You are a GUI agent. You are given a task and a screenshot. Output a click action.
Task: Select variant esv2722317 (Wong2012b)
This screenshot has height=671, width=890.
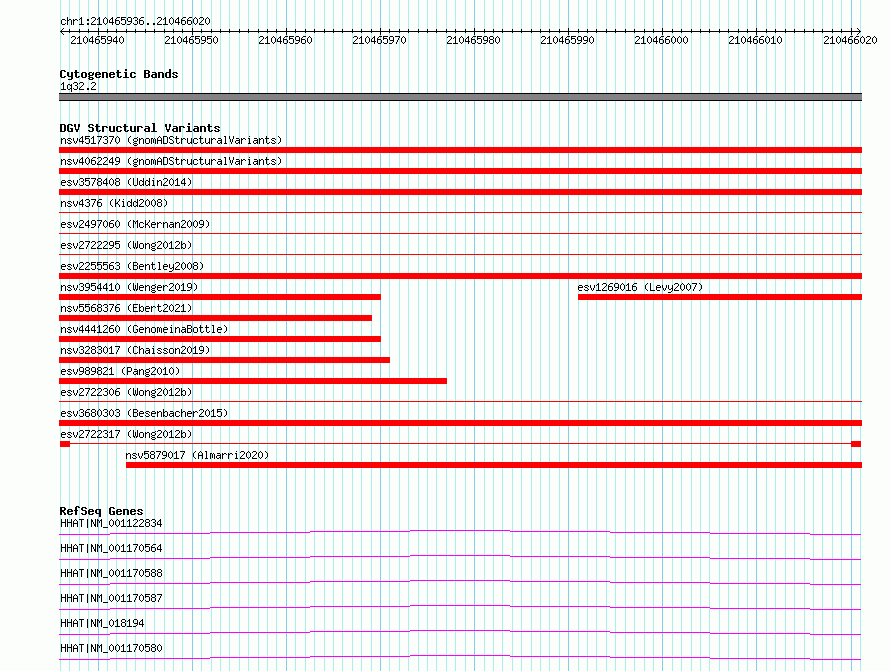[126, 434]
